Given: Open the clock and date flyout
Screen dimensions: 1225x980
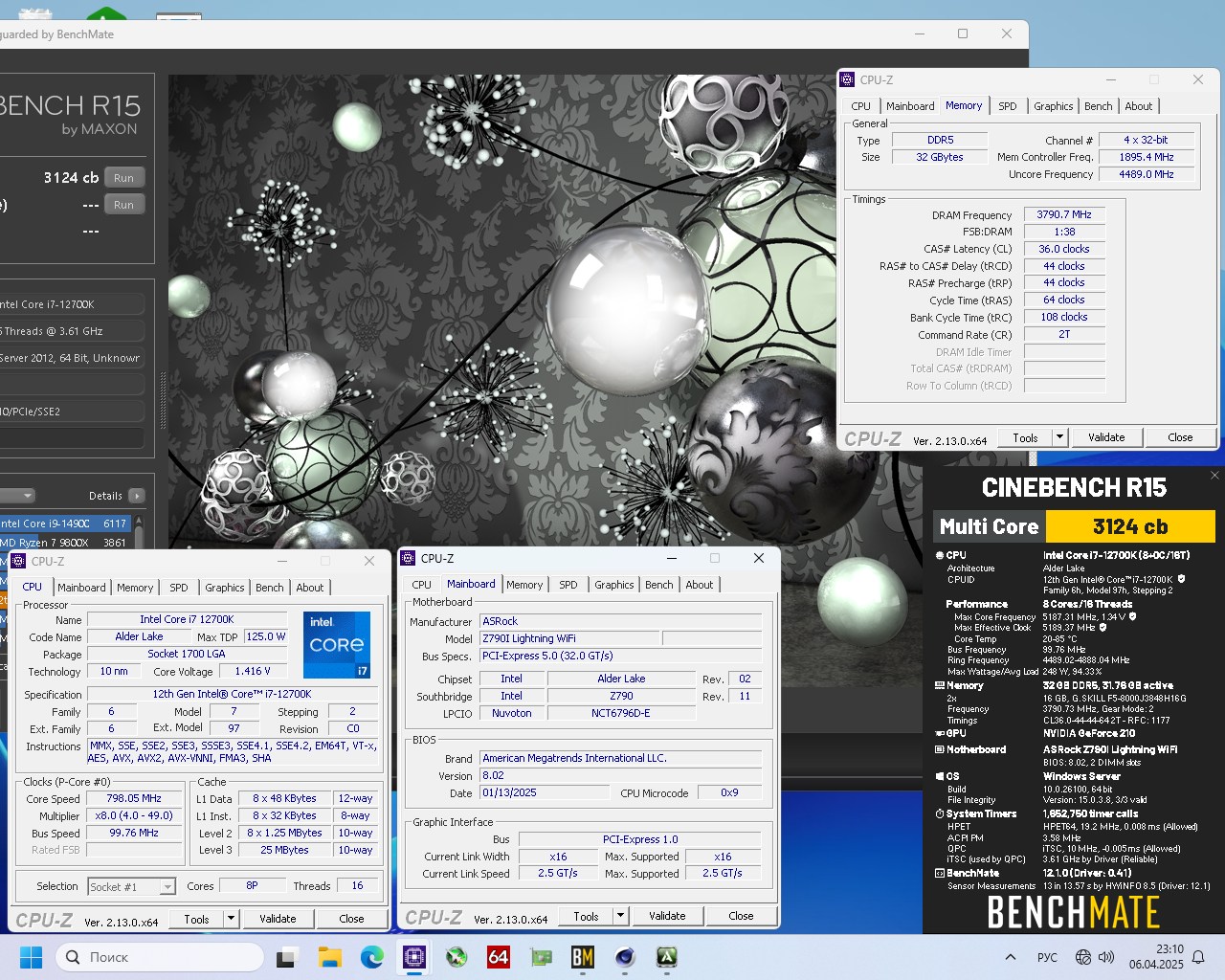Looking at the screenshot, I should tap(1156, 957).
